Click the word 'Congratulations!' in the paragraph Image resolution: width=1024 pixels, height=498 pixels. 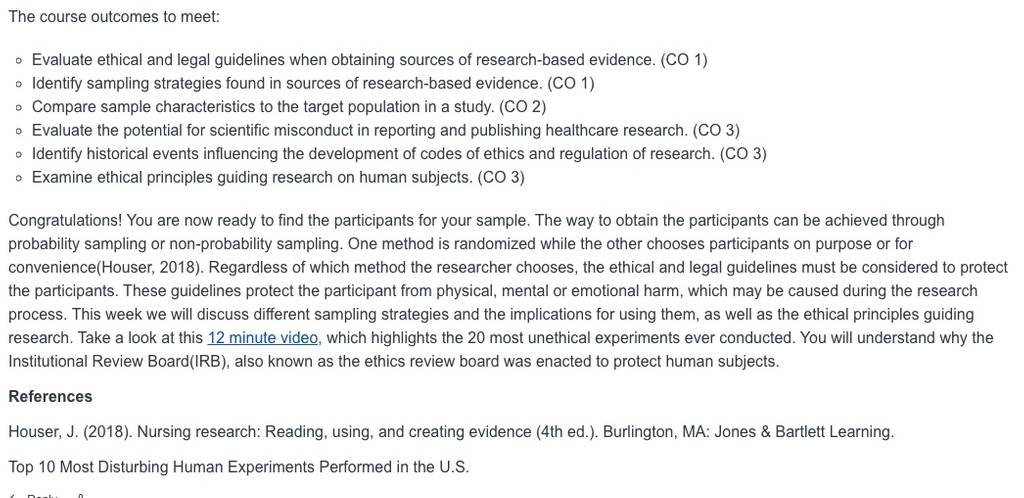click(x=65, y=221)
